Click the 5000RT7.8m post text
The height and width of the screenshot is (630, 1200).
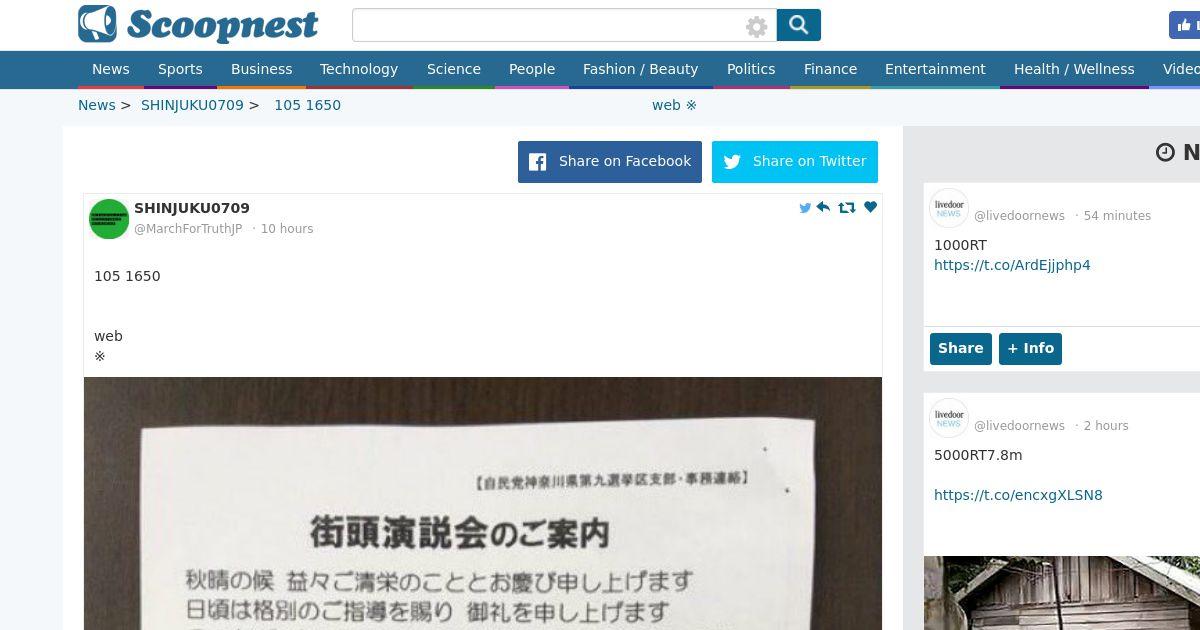pos(978,455)
